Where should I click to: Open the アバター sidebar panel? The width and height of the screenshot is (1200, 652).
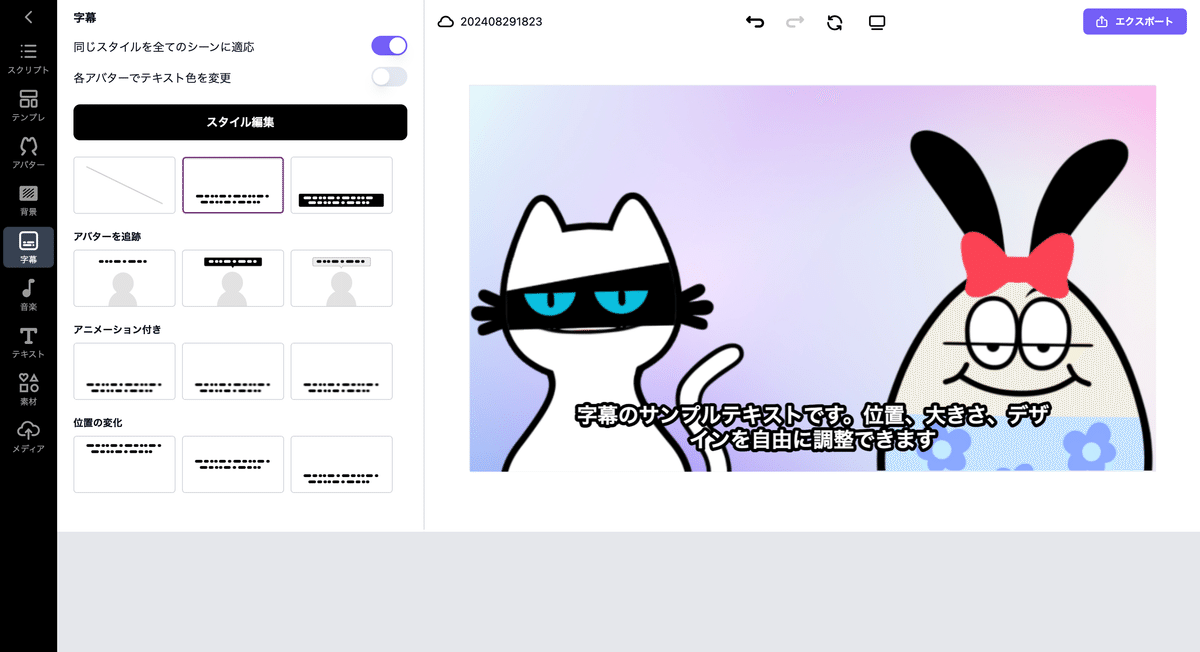click(x=28, y=152)
